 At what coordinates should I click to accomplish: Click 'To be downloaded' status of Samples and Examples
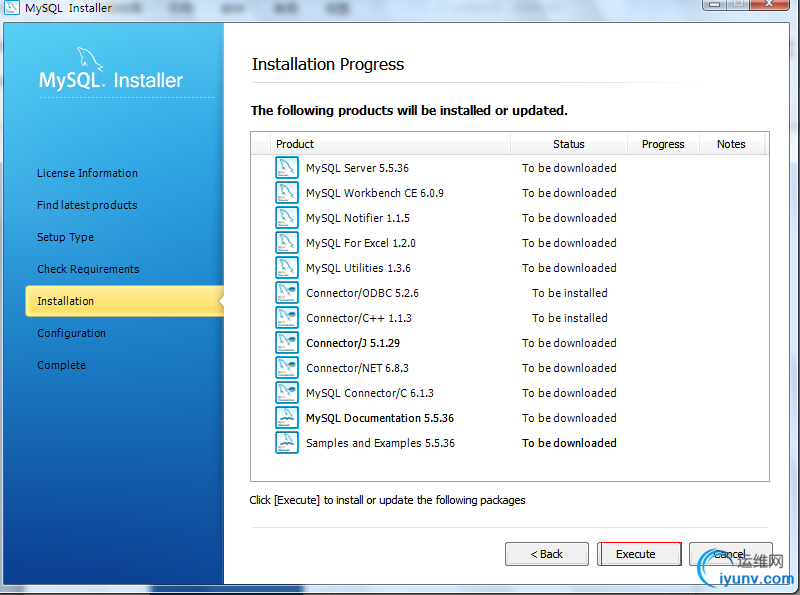tap(569, 443)
